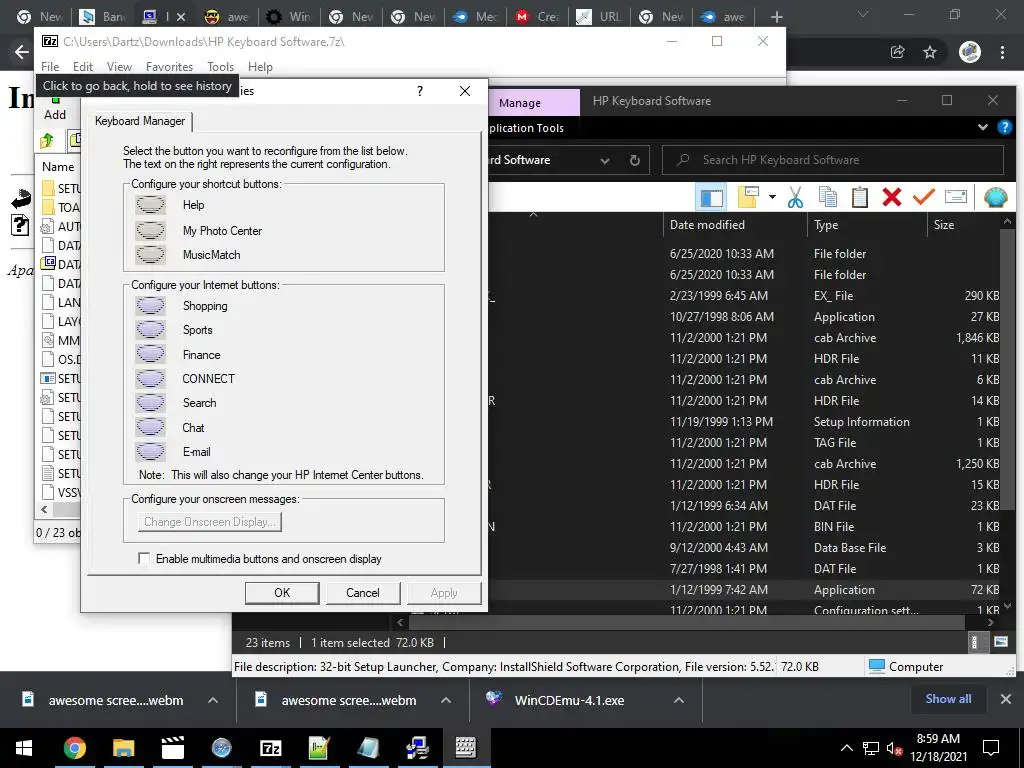Click the refresh icon beside the address bar
1024x768 pixels.
(635, 160)
